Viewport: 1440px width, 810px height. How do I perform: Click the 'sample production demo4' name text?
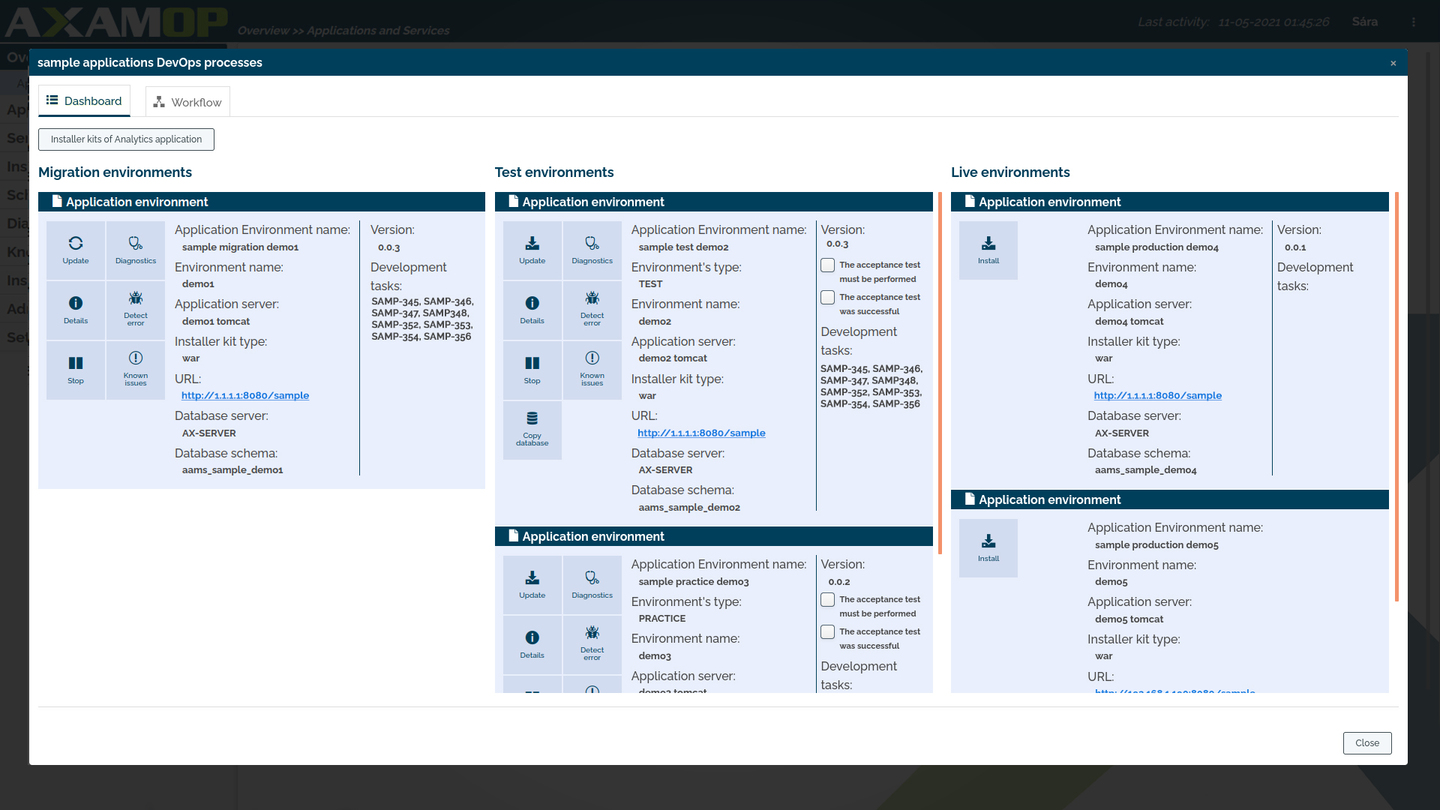point(1157,247)
